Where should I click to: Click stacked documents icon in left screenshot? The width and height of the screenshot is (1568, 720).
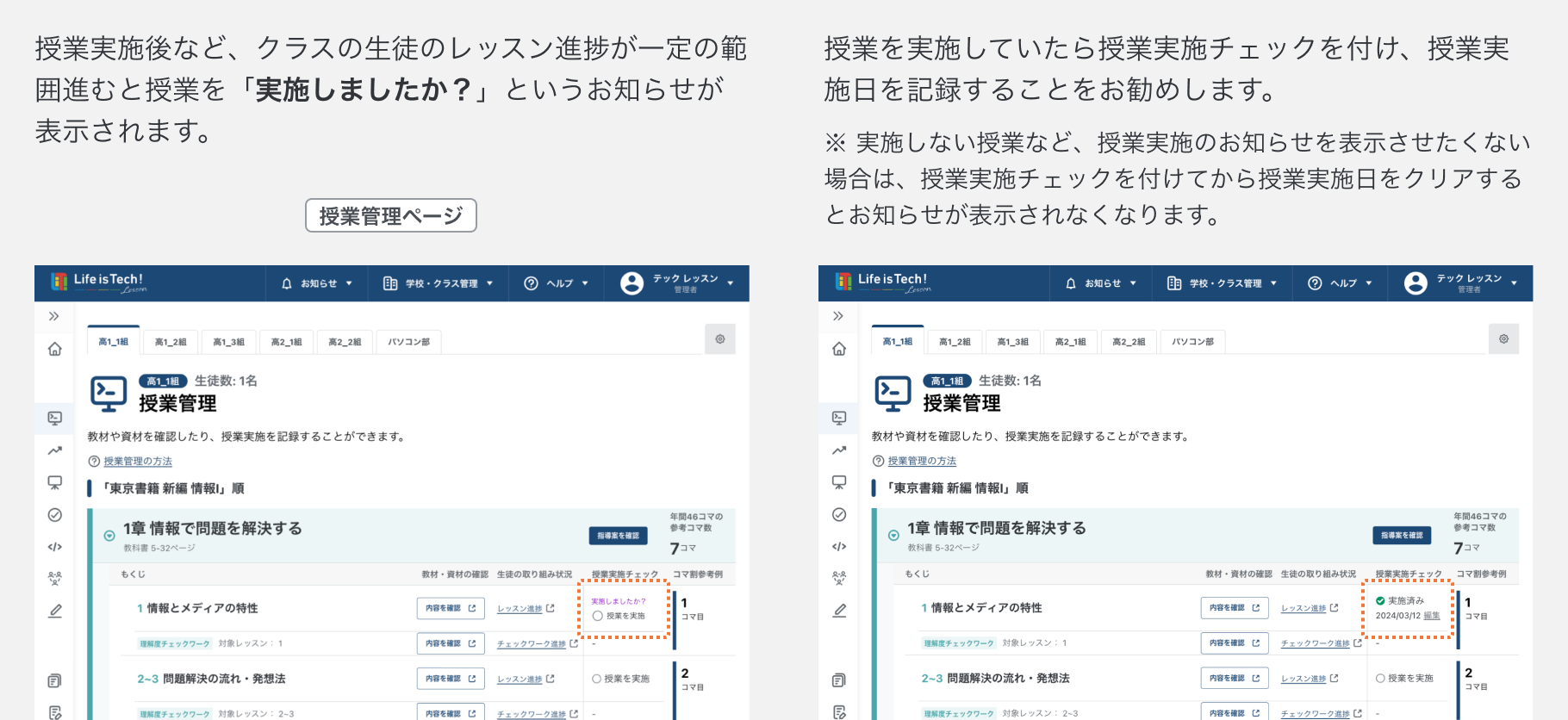pyautogui.click(x=54, y=680)
